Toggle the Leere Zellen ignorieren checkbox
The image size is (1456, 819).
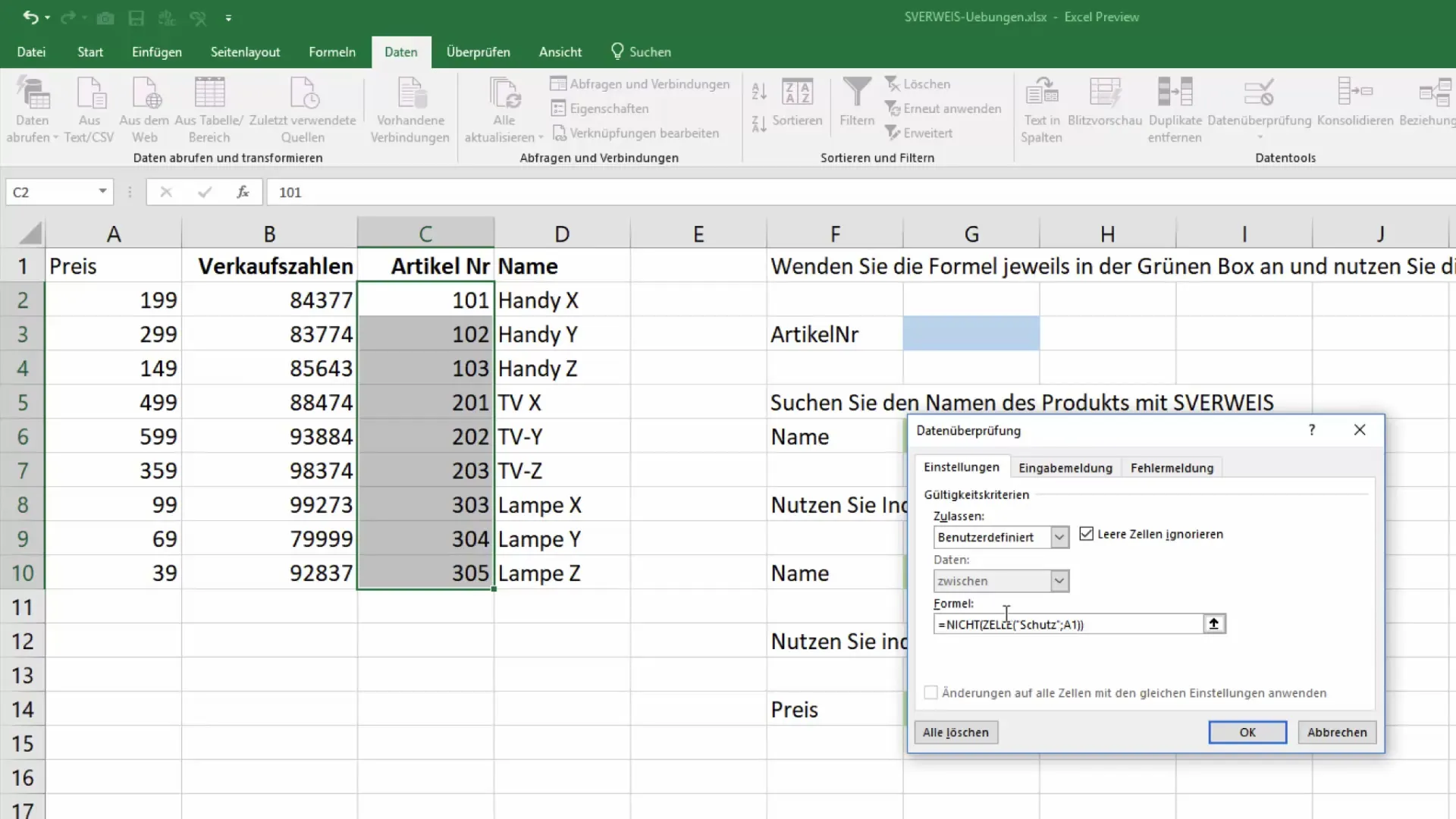pos(1087,534)
